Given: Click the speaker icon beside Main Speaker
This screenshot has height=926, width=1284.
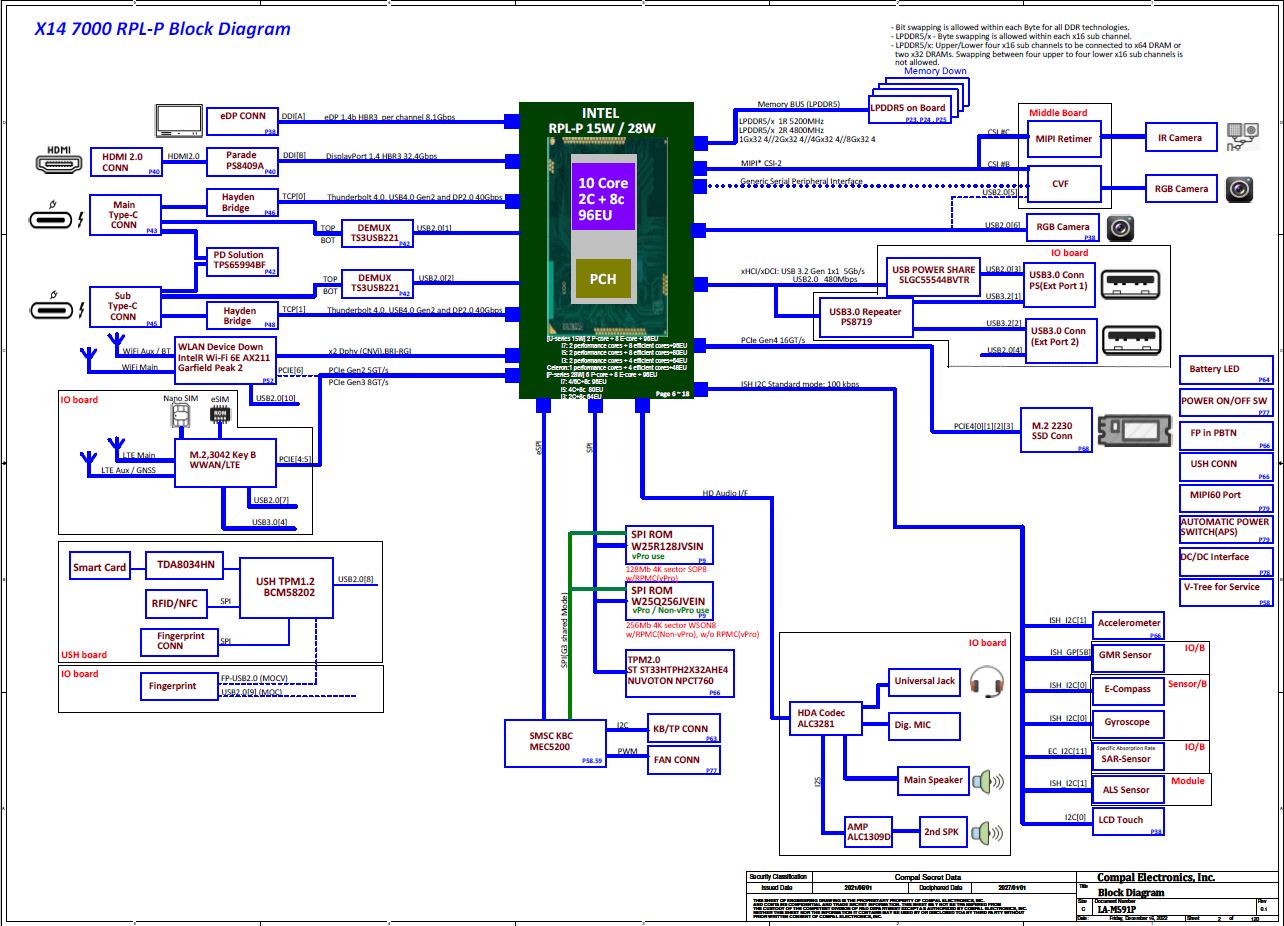Looking at the screenshot, I should (x=989, y=781).
